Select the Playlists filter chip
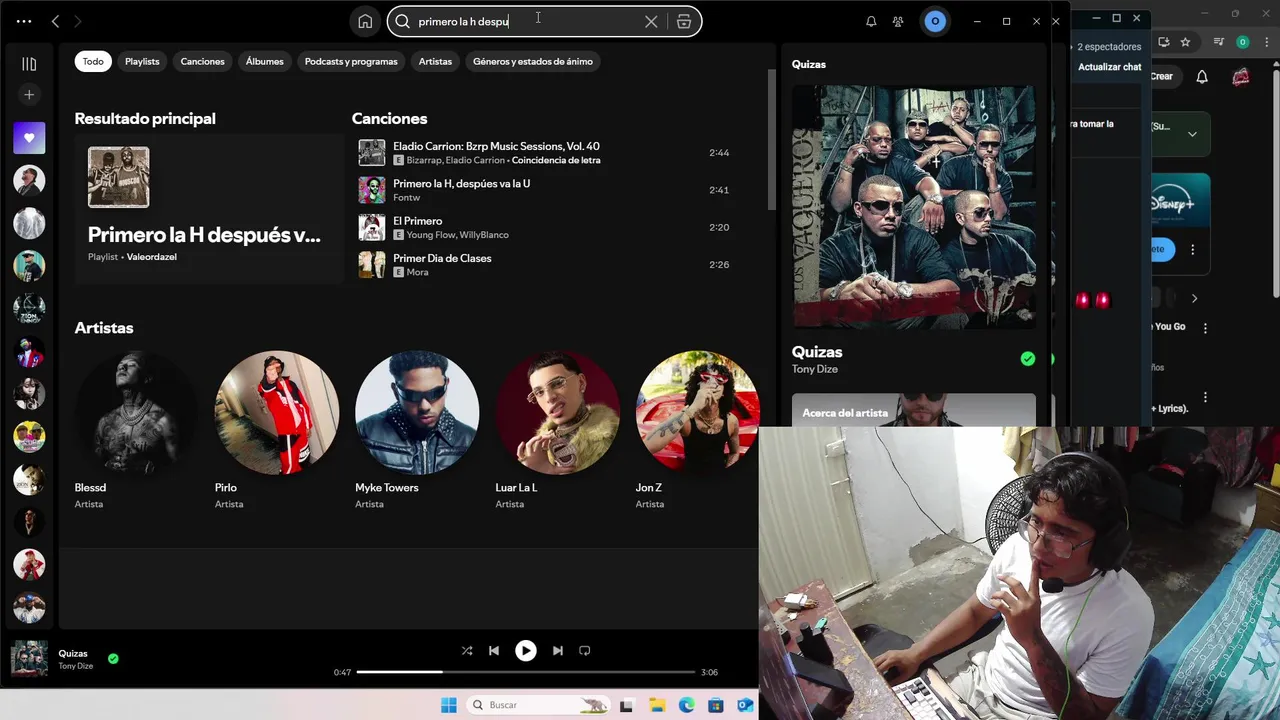 click(x=142, y=61)
